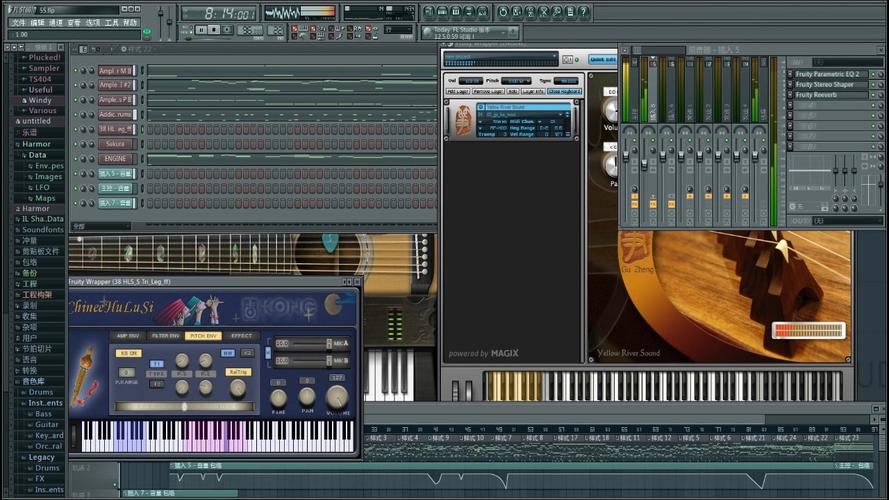Screen dimensions: 889x500
Task: Open Fruity Parametric EQ 2 slot menu
Action: (x=790, y=74)
